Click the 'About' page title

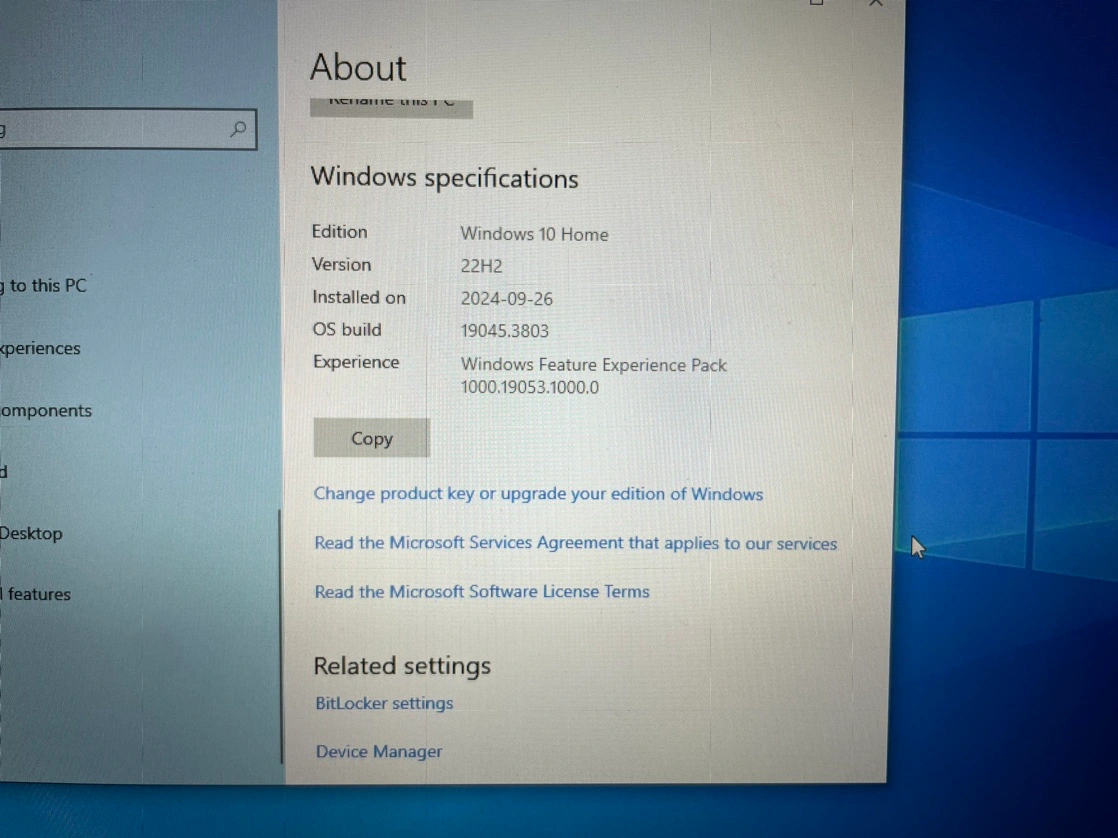[358, 68]
